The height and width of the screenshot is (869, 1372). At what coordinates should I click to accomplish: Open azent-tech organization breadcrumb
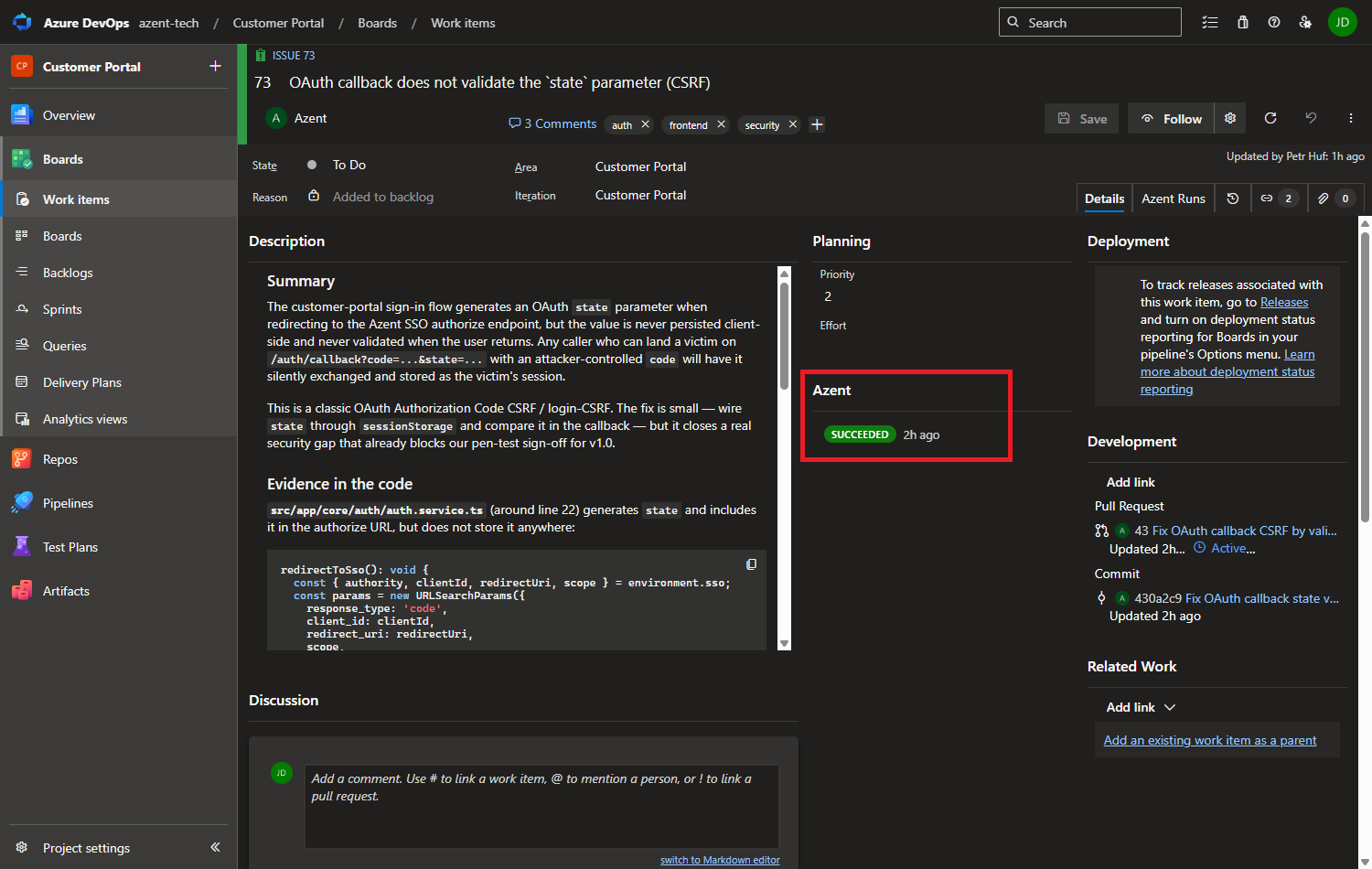tap(168, 23)
